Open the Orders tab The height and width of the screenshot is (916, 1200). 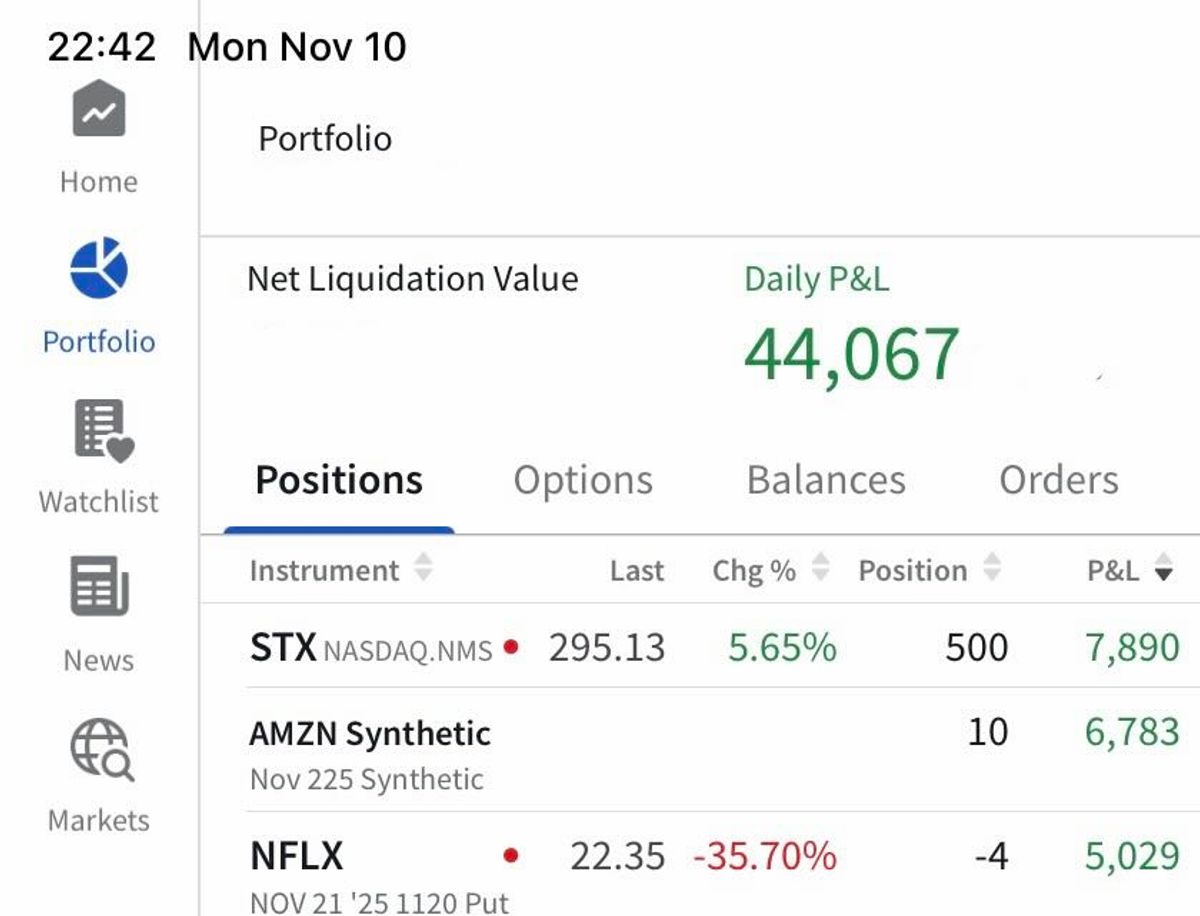coord(1059,480)
